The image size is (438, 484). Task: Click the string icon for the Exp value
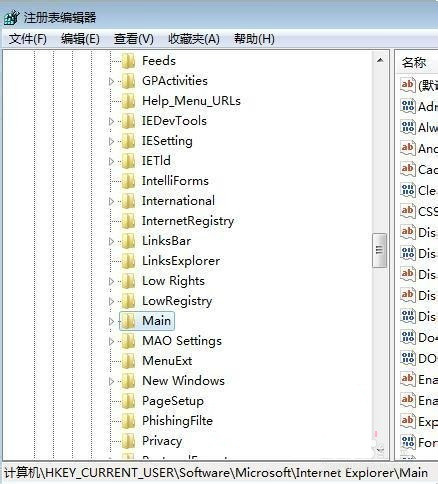click(408, 421)
